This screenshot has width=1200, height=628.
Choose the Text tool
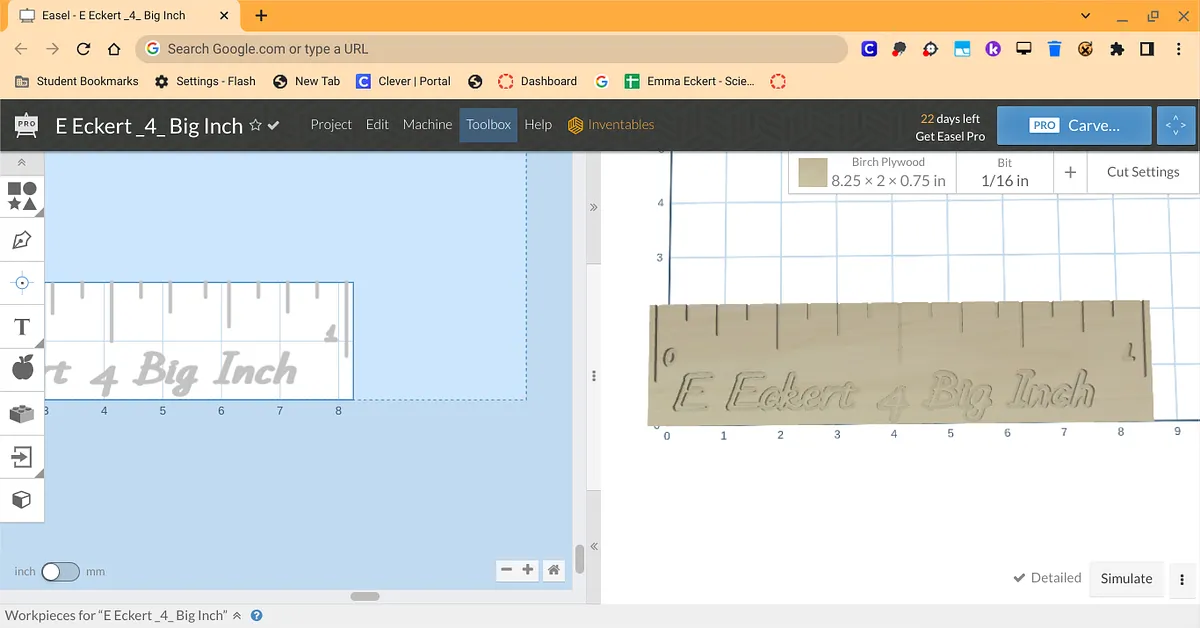click(x=22, y=327)
